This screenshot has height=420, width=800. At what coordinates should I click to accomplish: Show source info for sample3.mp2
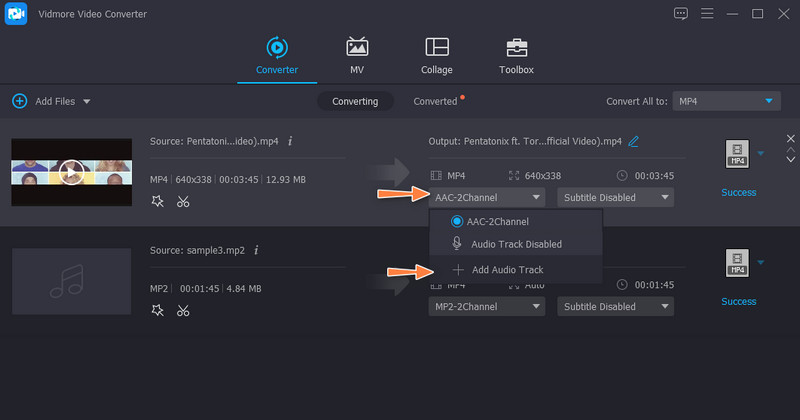[256, 250]
